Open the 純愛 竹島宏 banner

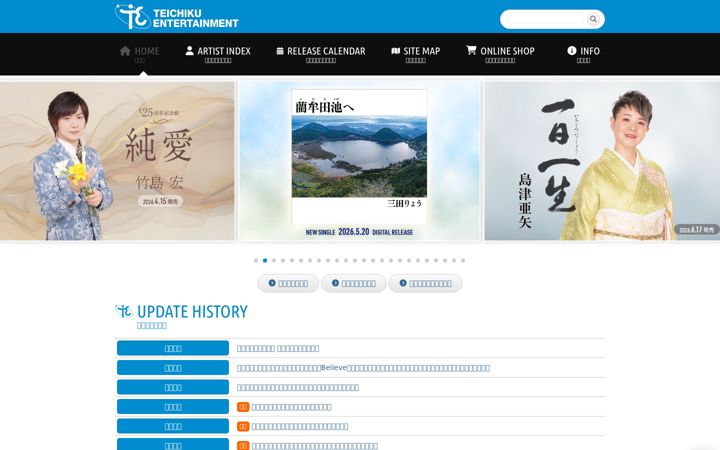pos(117,161)
